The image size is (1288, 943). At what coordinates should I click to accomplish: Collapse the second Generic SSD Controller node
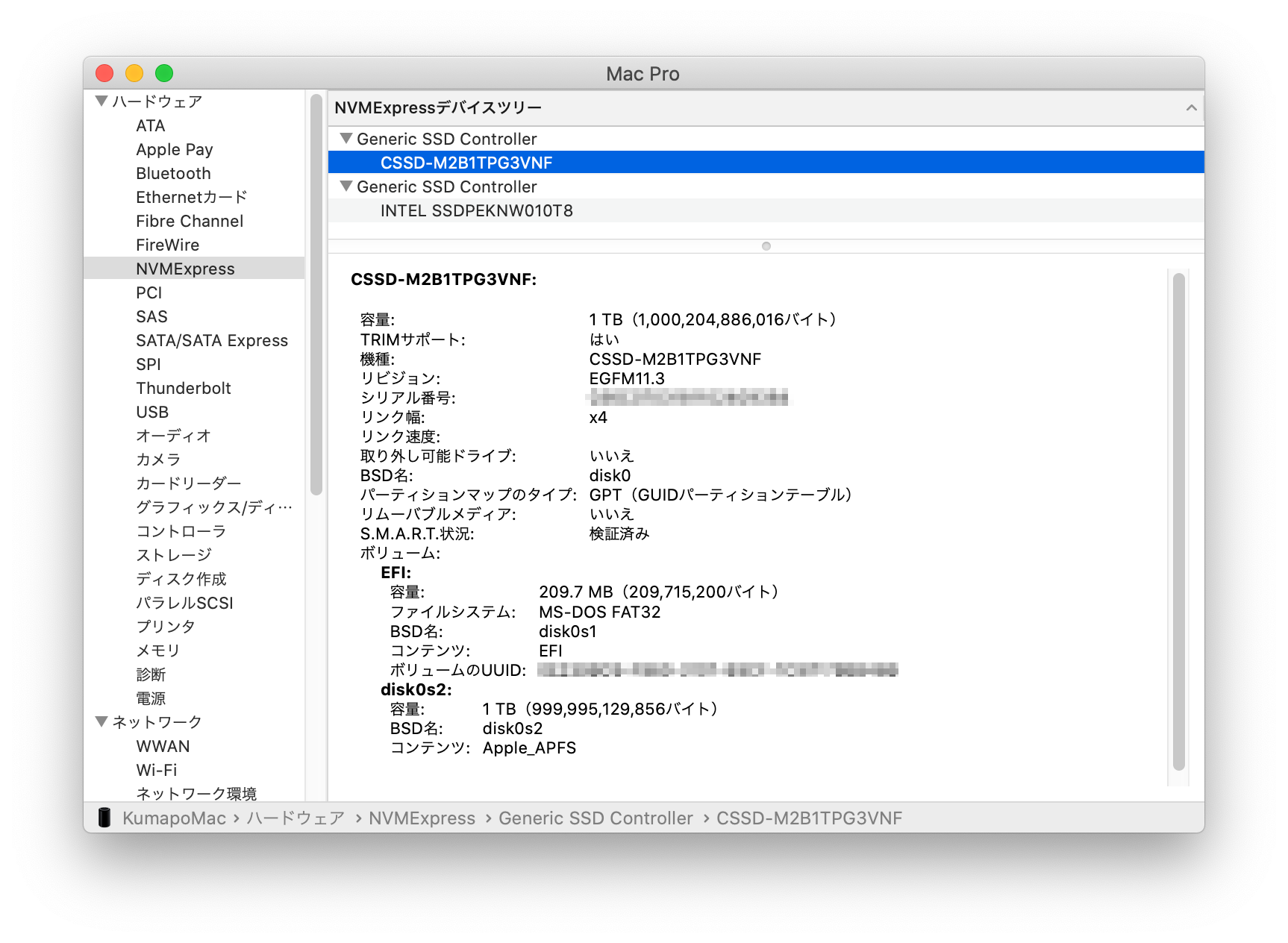point(346,187)
